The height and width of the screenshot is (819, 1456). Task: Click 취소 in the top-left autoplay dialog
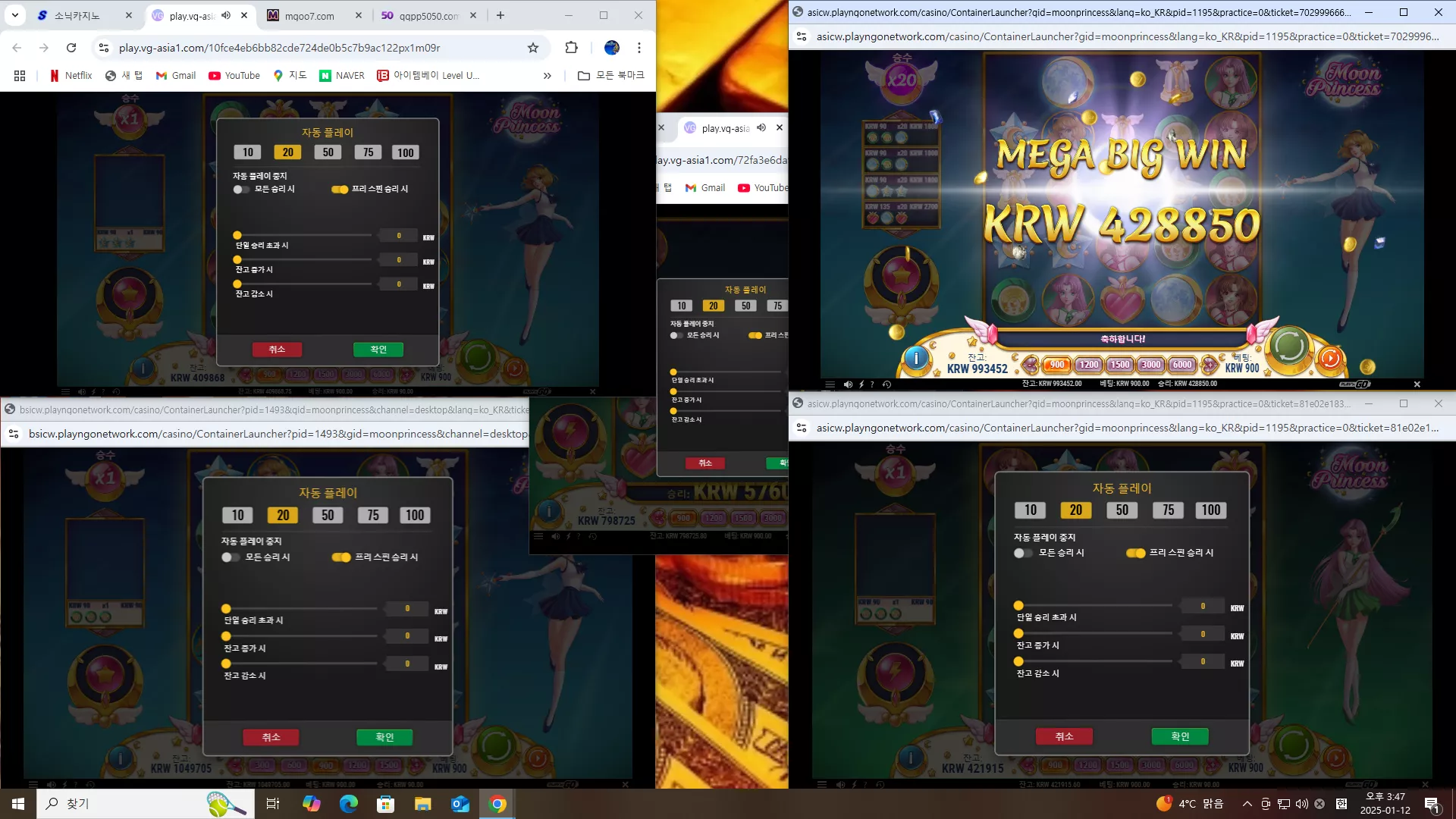277,350
